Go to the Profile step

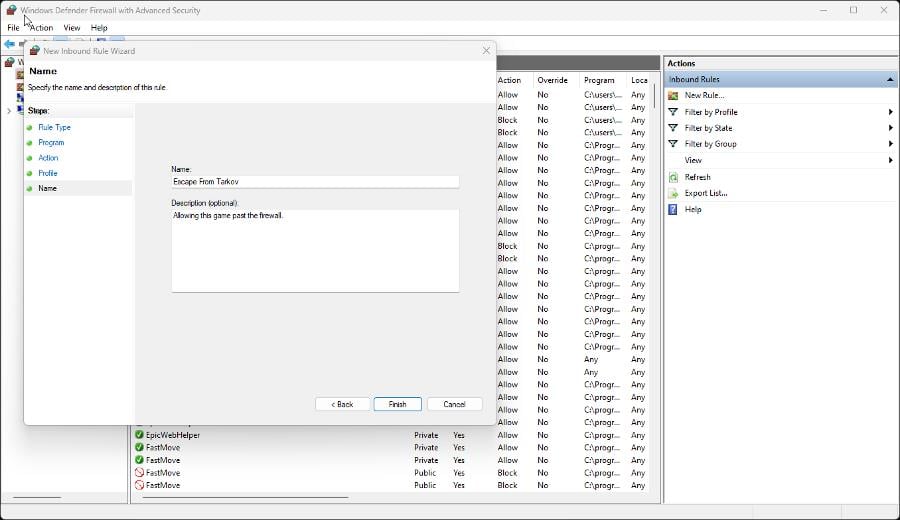pos(48,173)
